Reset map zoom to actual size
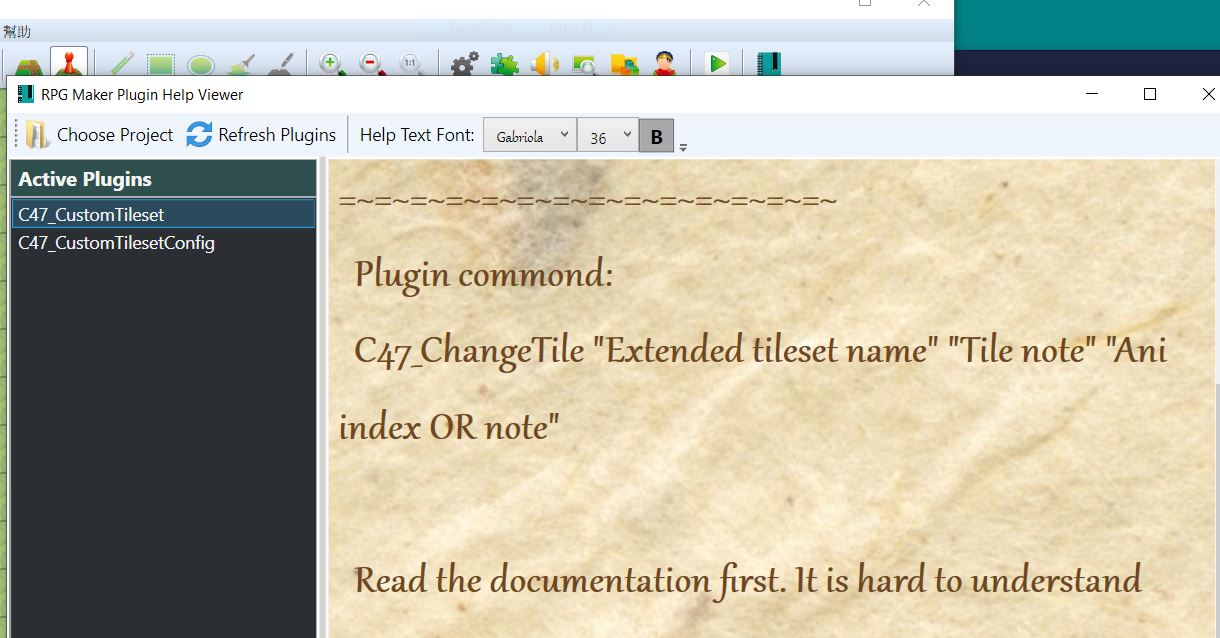The height and width of the screenshot is (638, 1220). (x=411, y=65)
